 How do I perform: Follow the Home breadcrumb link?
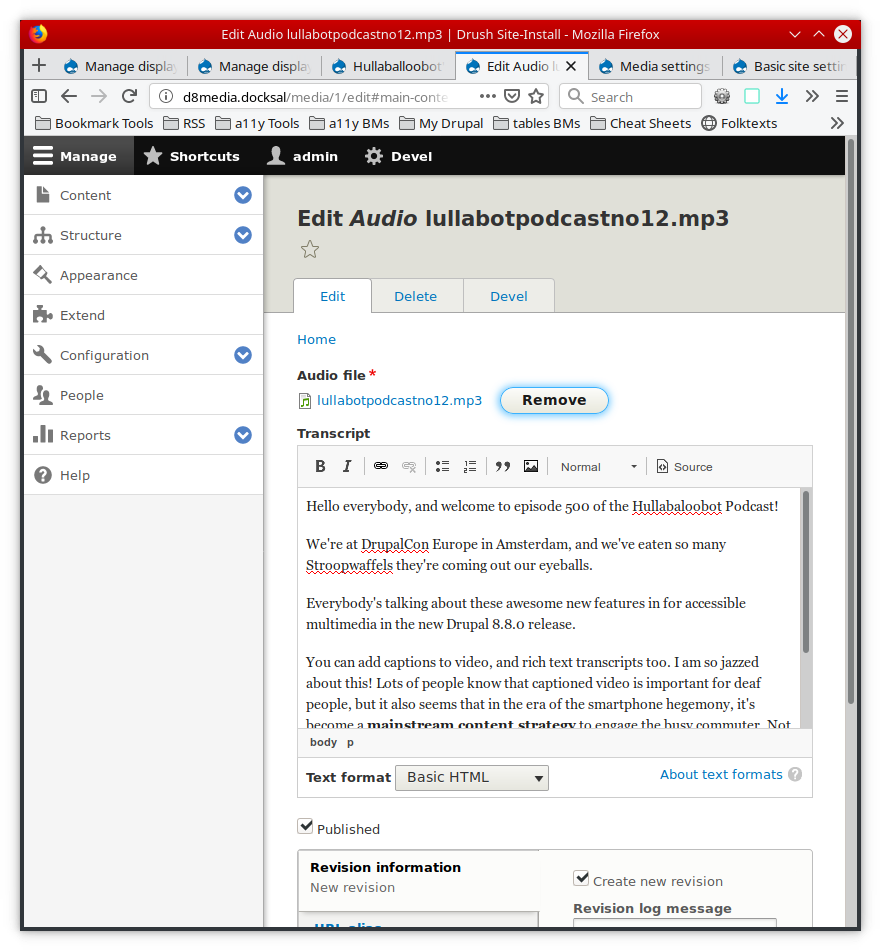pos(317,340)
